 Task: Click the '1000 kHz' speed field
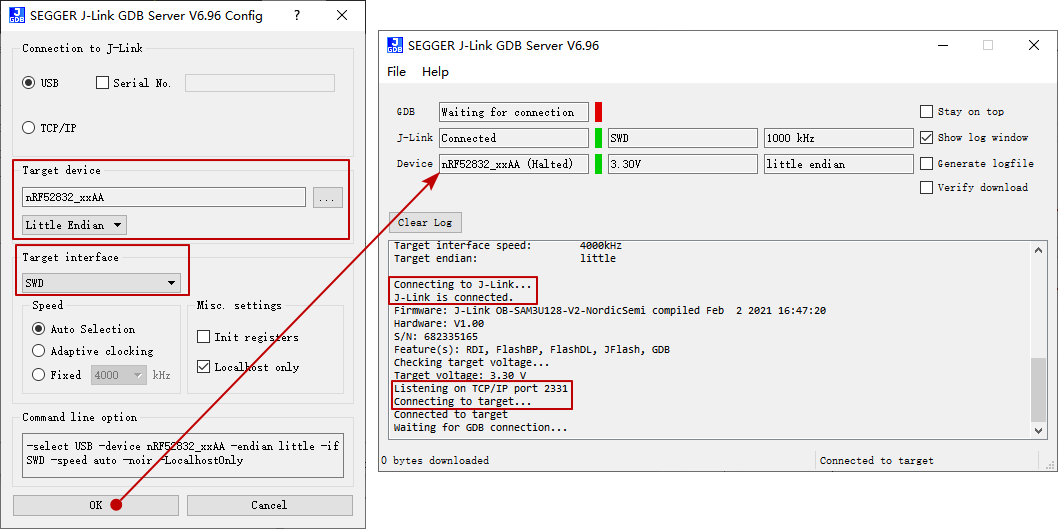(839, 138)
